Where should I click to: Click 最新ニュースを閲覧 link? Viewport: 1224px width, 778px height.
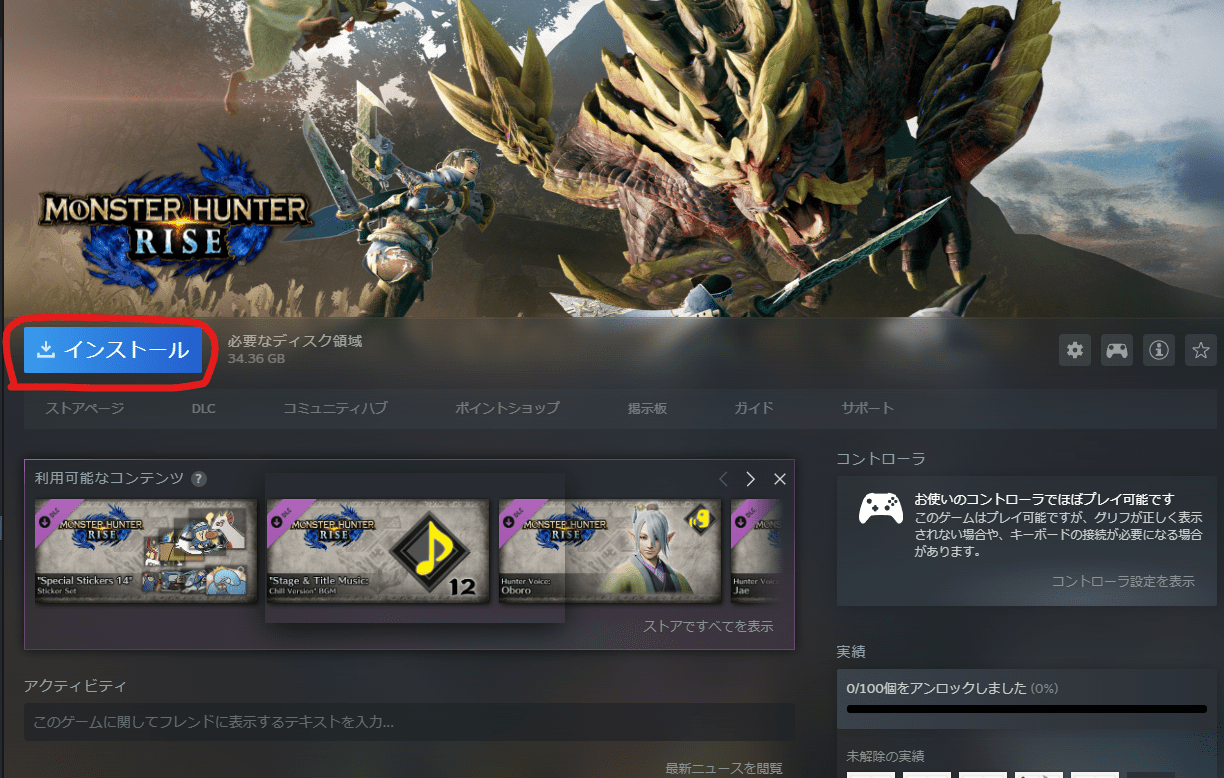[724, 768]
